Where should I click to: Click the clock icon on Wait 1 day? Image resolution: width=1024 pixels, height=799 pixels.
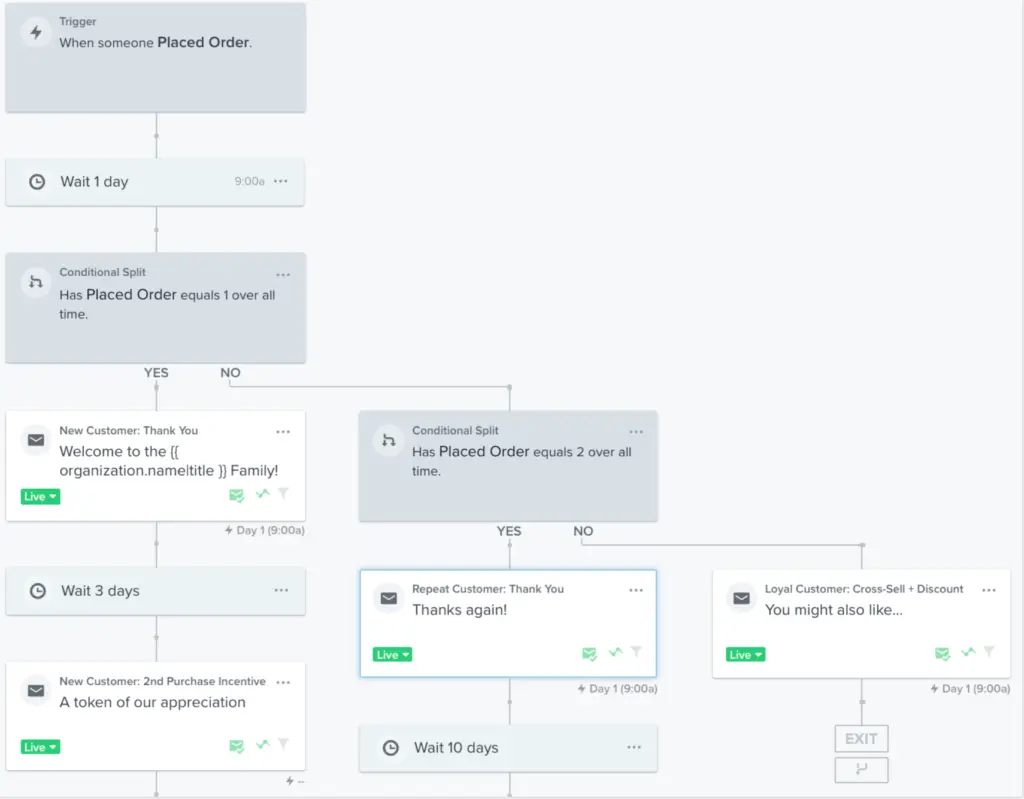point(37,182)
